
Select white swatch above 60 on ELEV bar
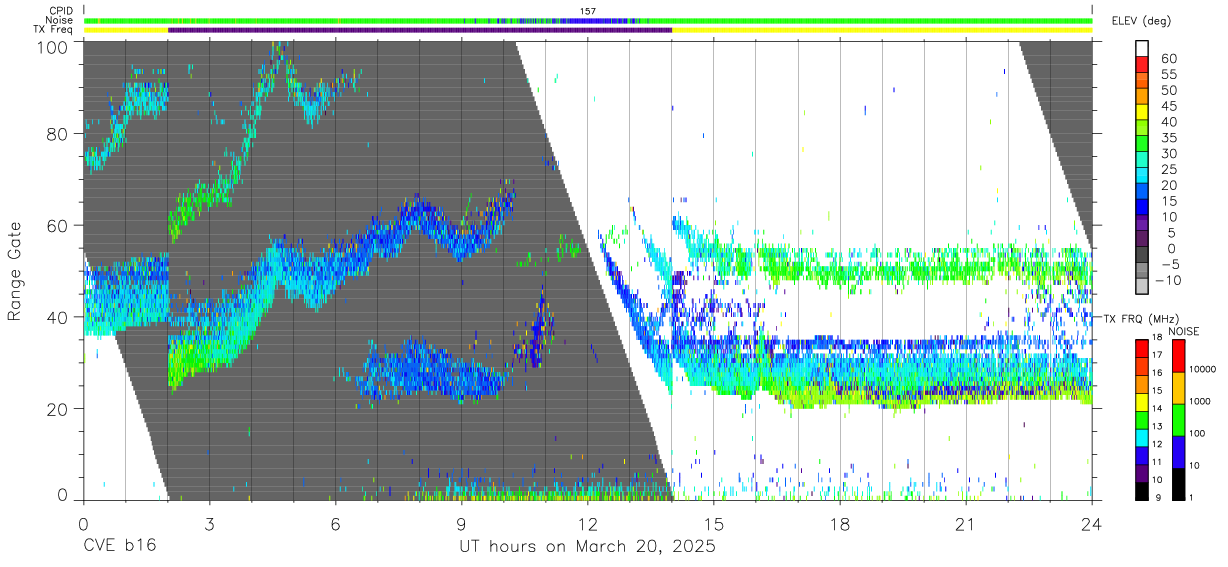pyautogui.click(x=1142, y=50)
